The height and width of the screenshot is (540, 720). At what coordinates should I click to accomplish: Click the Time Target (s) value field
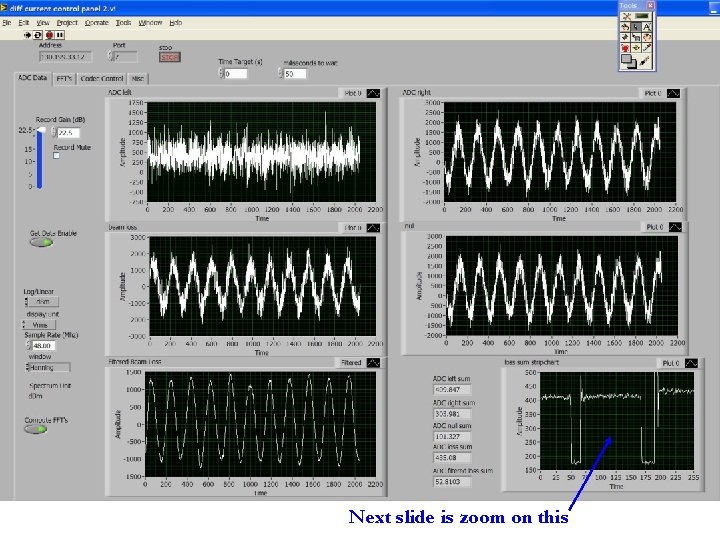tap(236, 73)
